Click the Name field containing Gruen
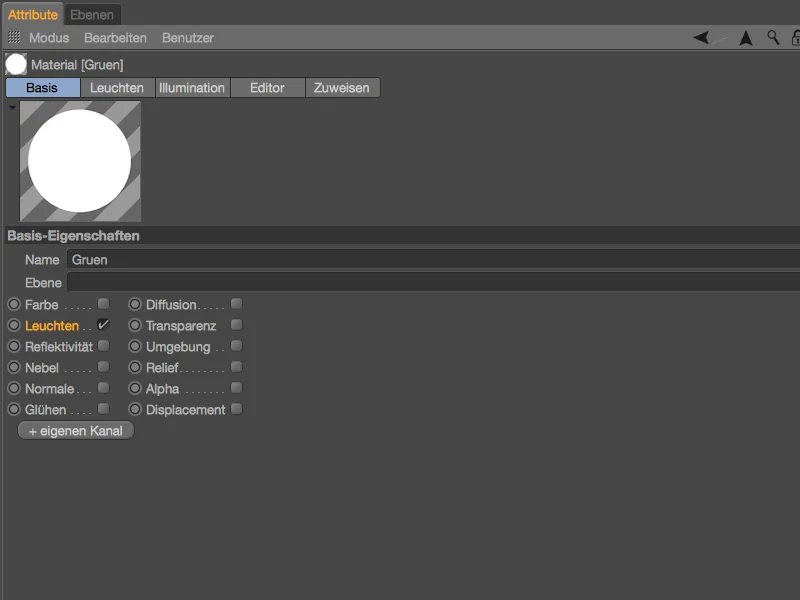Viewport: 800px width, 600px height. click(433, 260)
